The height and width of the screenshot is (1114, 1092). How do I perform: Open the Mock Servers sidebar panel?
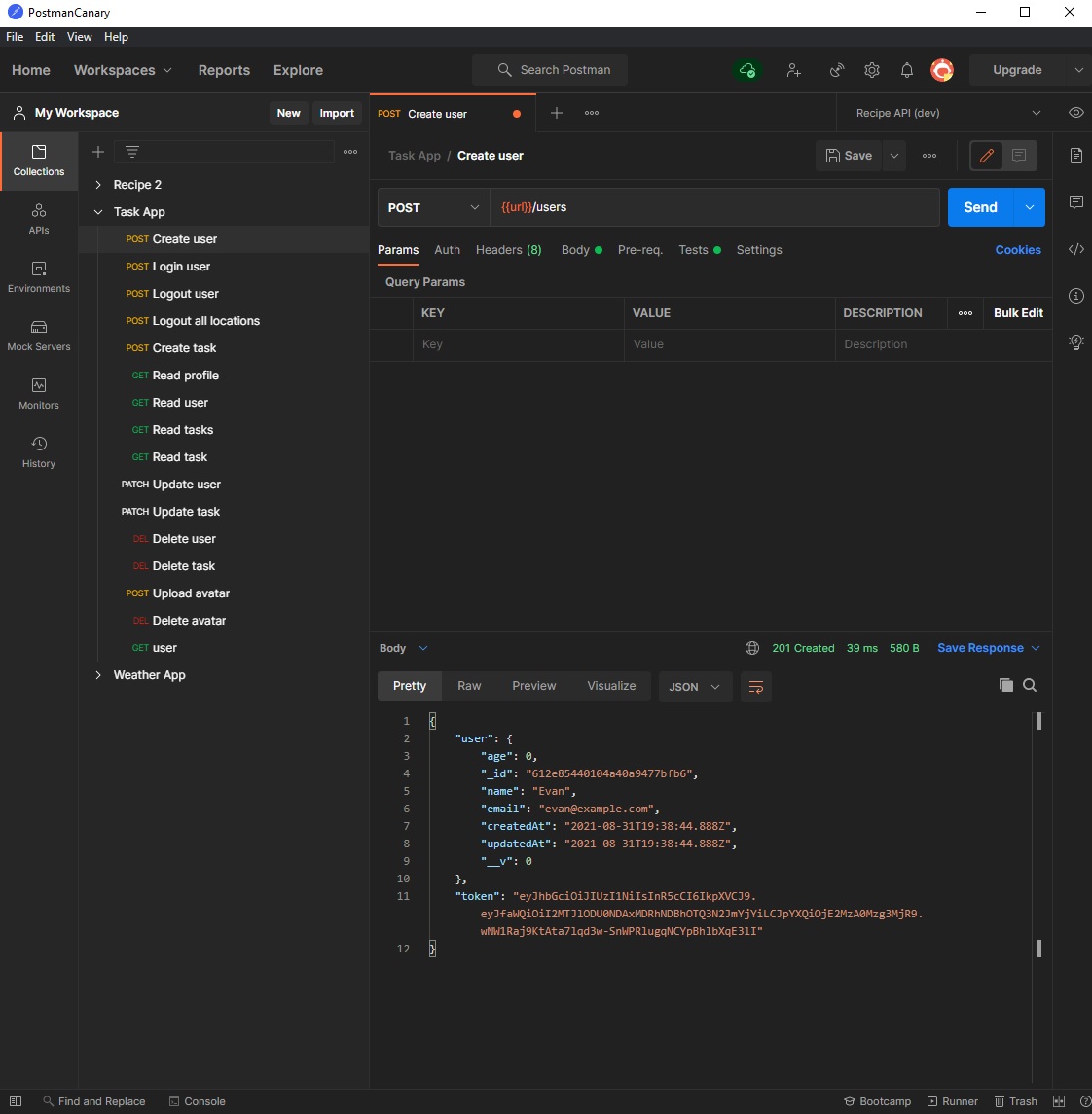click(38, 336)
